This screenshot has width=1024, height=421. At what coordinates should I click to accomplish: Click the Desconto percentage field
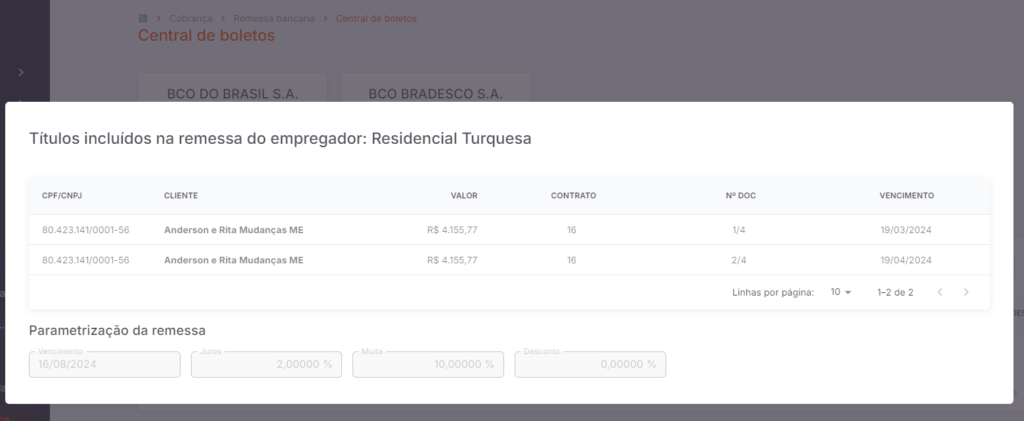point(590,364)
